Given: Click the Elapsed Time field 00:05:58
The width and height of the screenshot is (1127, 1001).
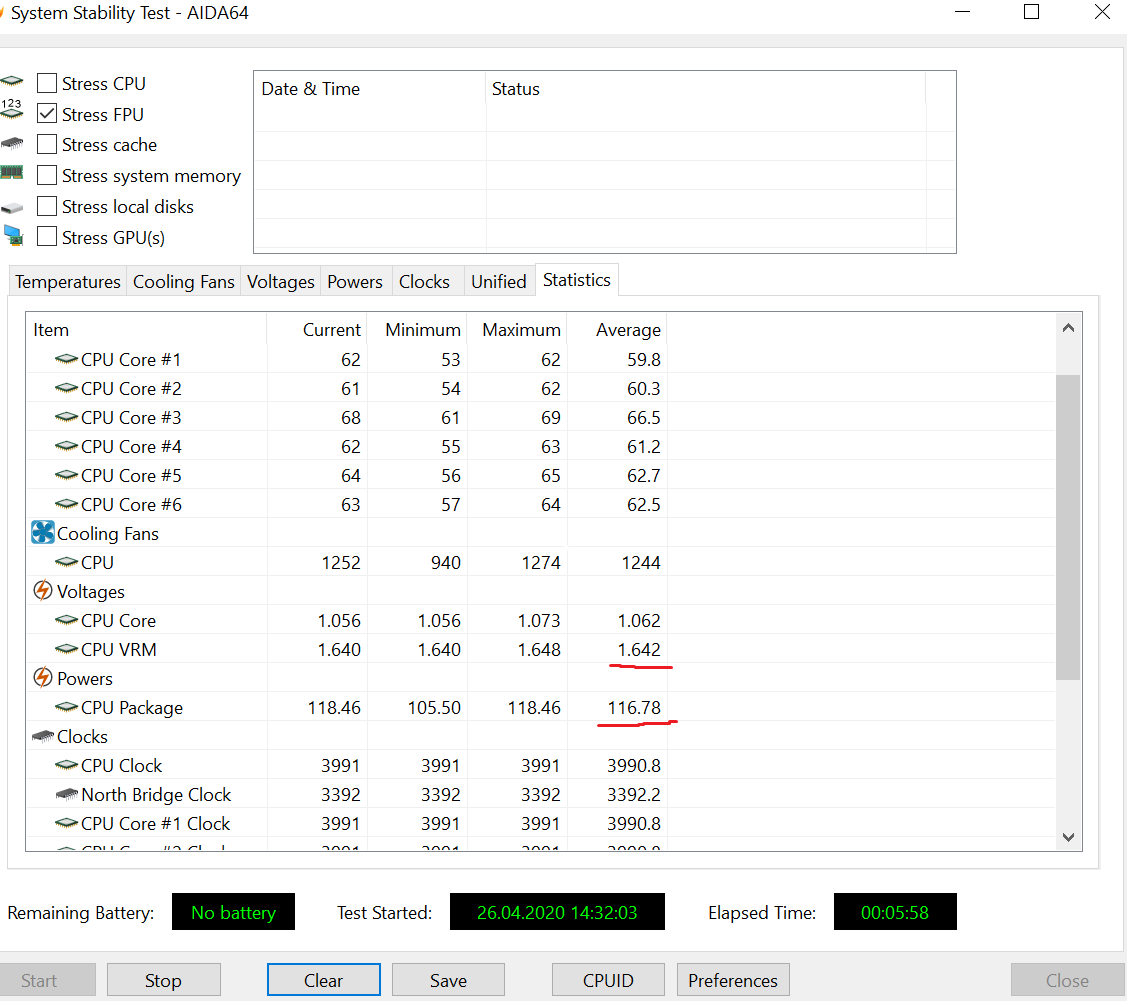Looking at the screenshot, I should coord(895,912).
